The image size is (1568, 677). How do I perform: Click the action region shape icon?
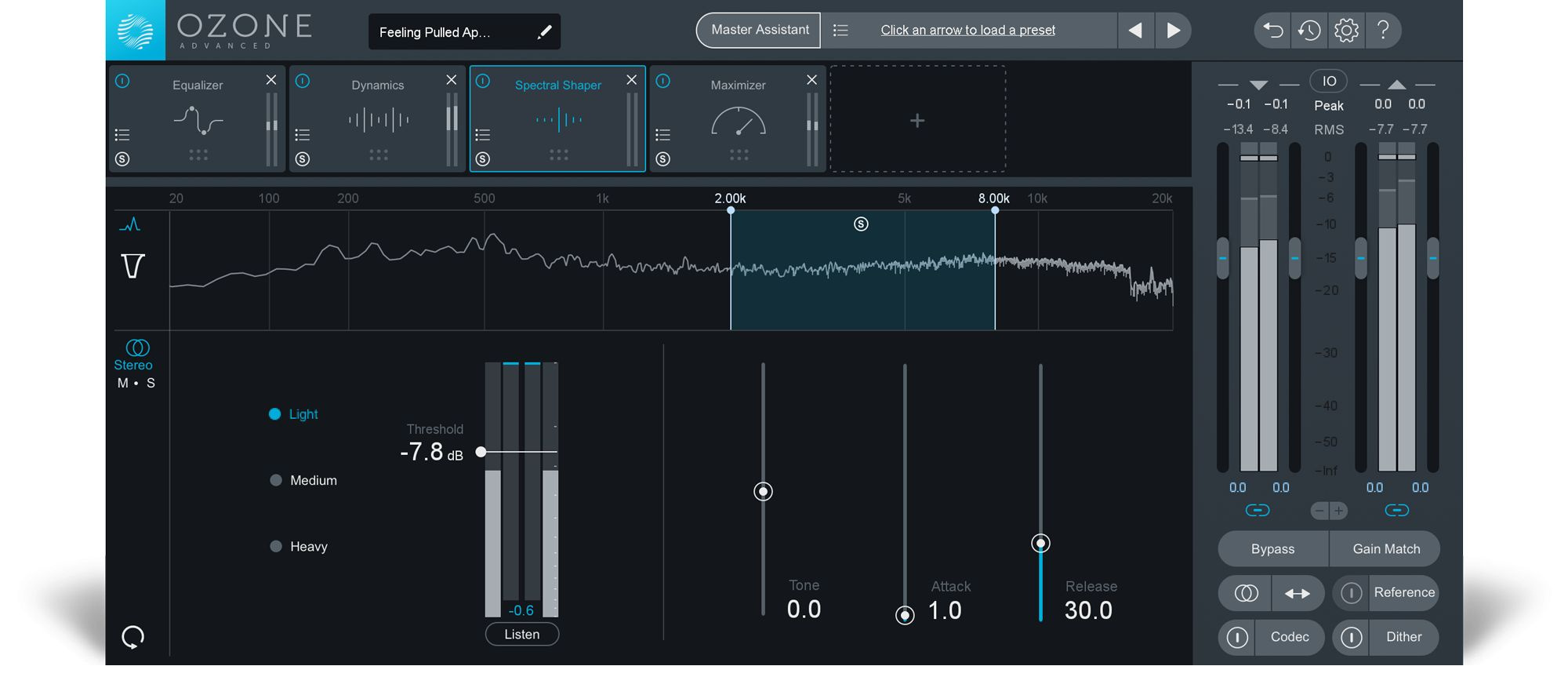click(133, 266)
